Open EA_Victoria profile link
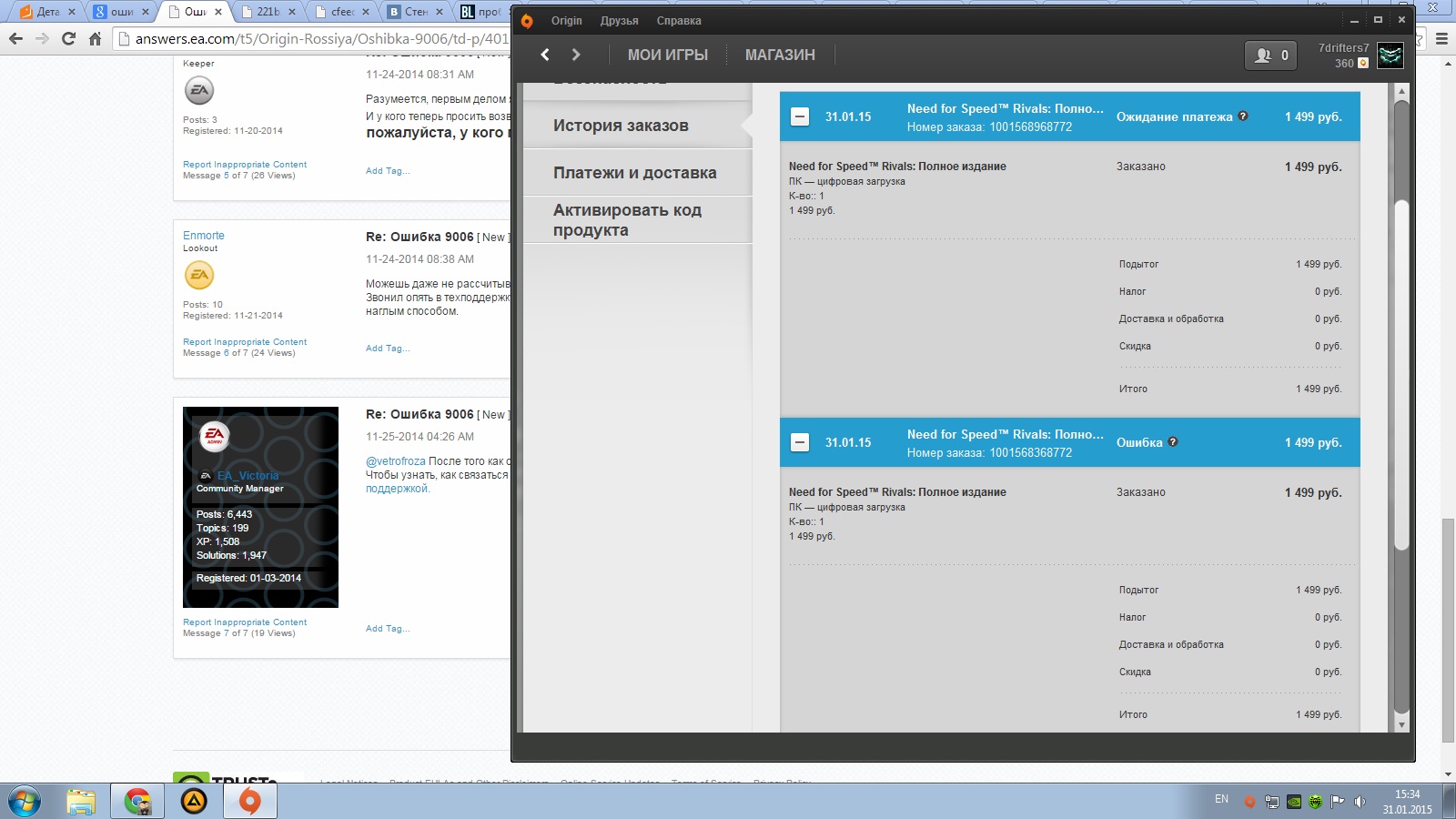1456x819 pixels. (248, 475)
